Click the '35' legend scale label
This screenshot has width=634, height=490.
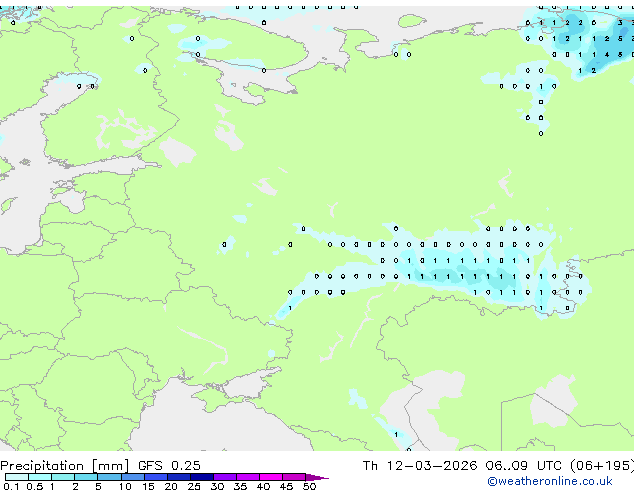[x=241, y=486]
